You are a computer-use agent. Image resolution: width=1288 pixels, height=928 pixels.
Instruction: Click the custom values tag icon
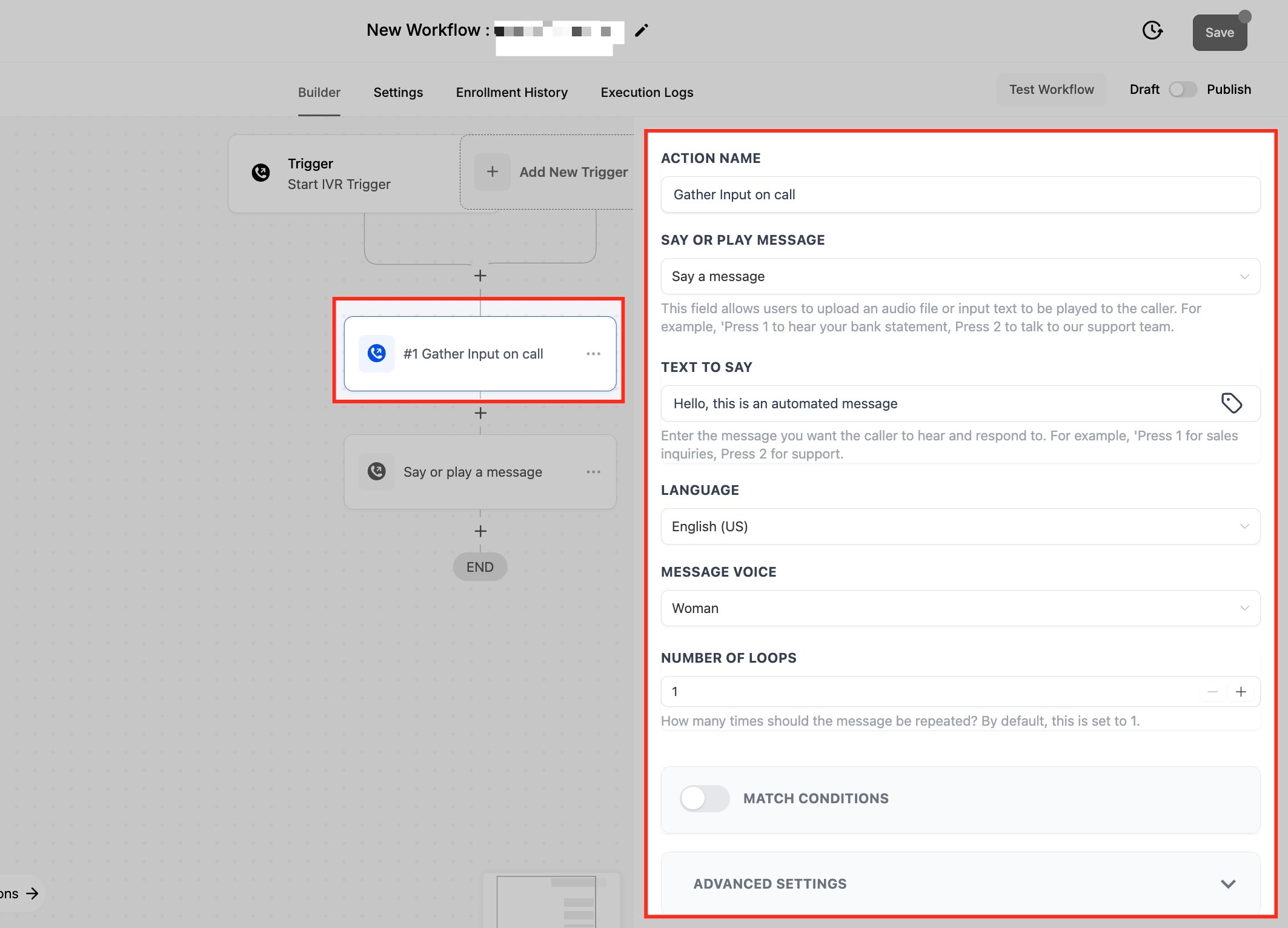[x=1231, y=403]
